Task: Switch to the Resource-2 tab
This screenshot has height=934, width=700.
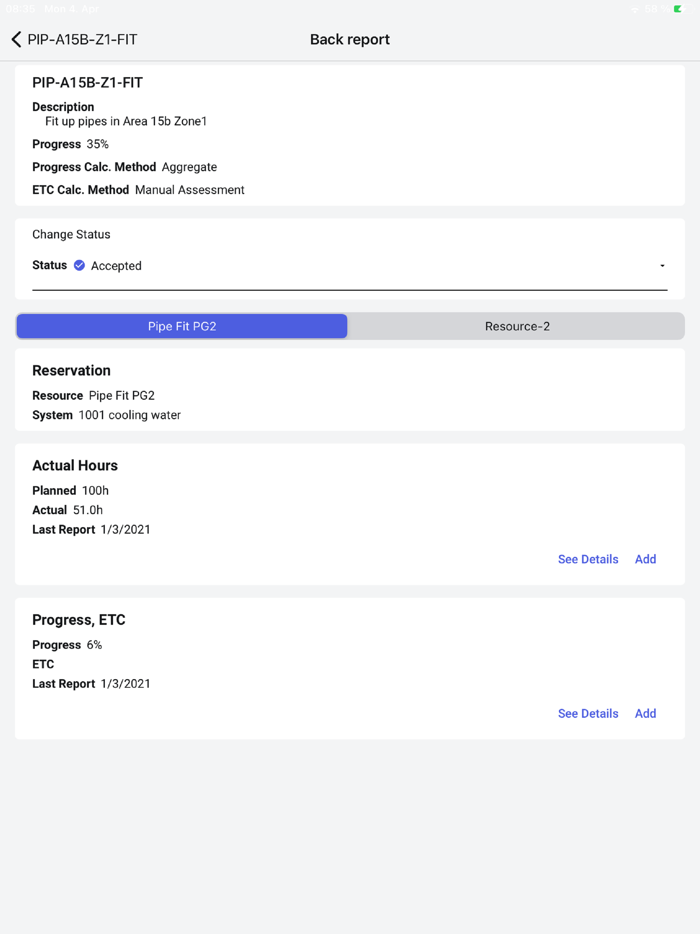Action: coord(517,326)
